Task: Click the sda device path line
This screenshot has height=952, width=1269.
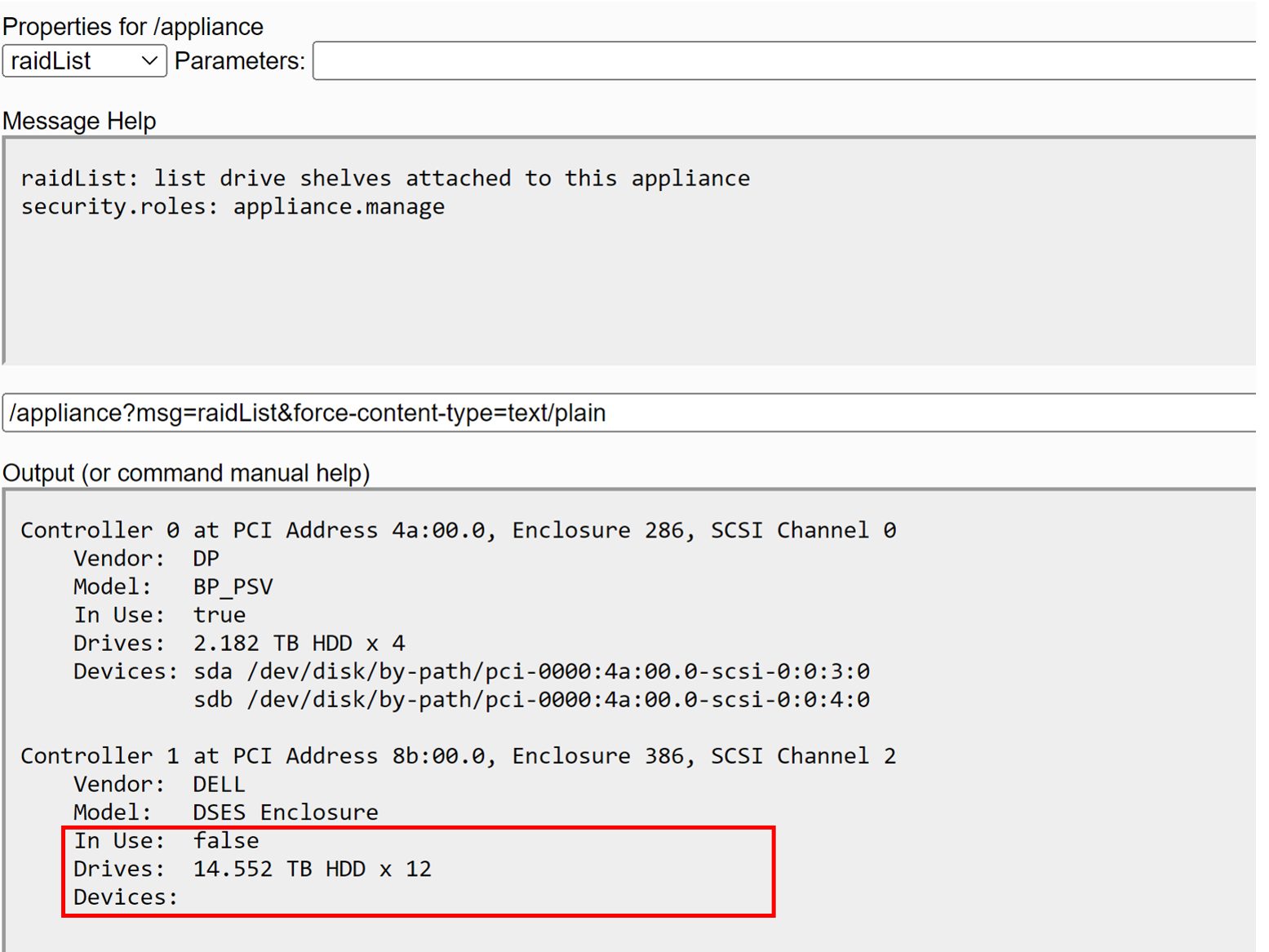Action: (x=531, y=671)
